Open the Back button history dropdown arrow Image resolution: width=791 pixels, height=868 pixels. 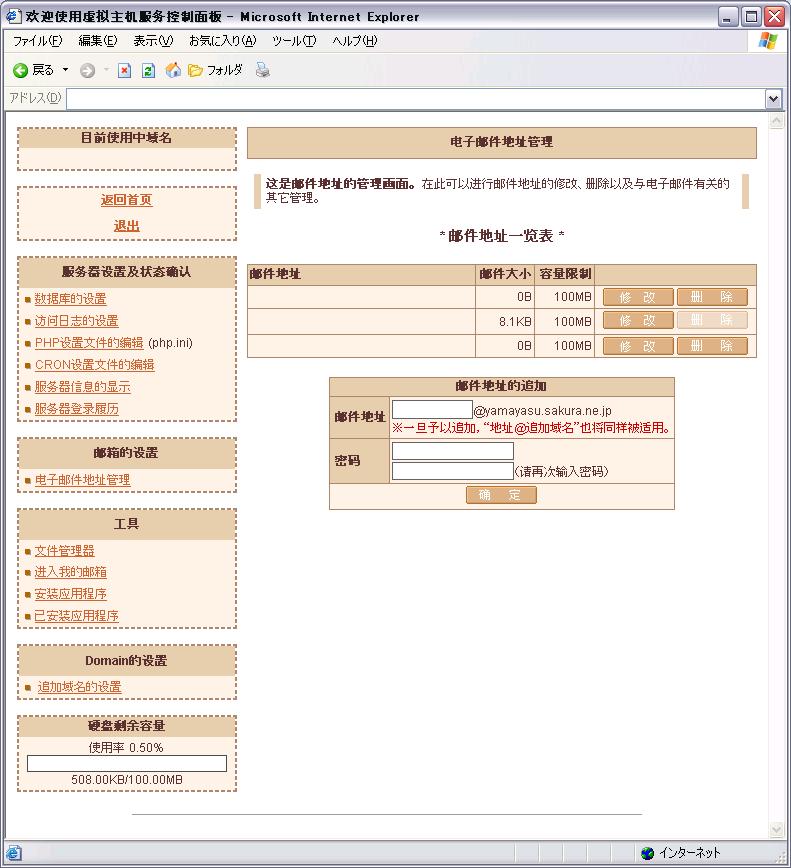66,70
